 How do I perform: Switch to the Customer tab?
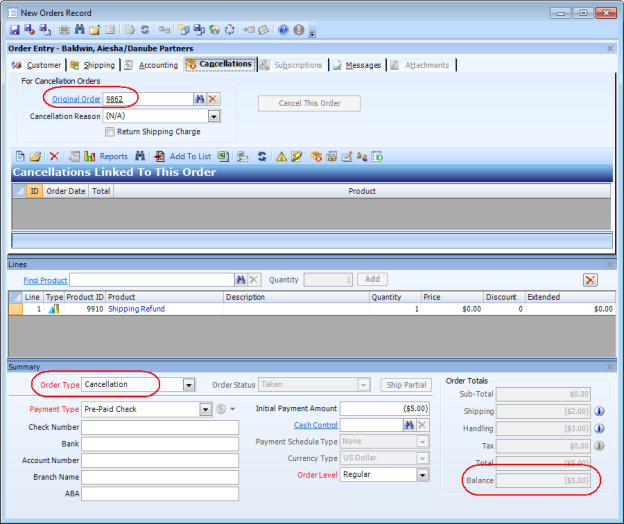point(37,65)
